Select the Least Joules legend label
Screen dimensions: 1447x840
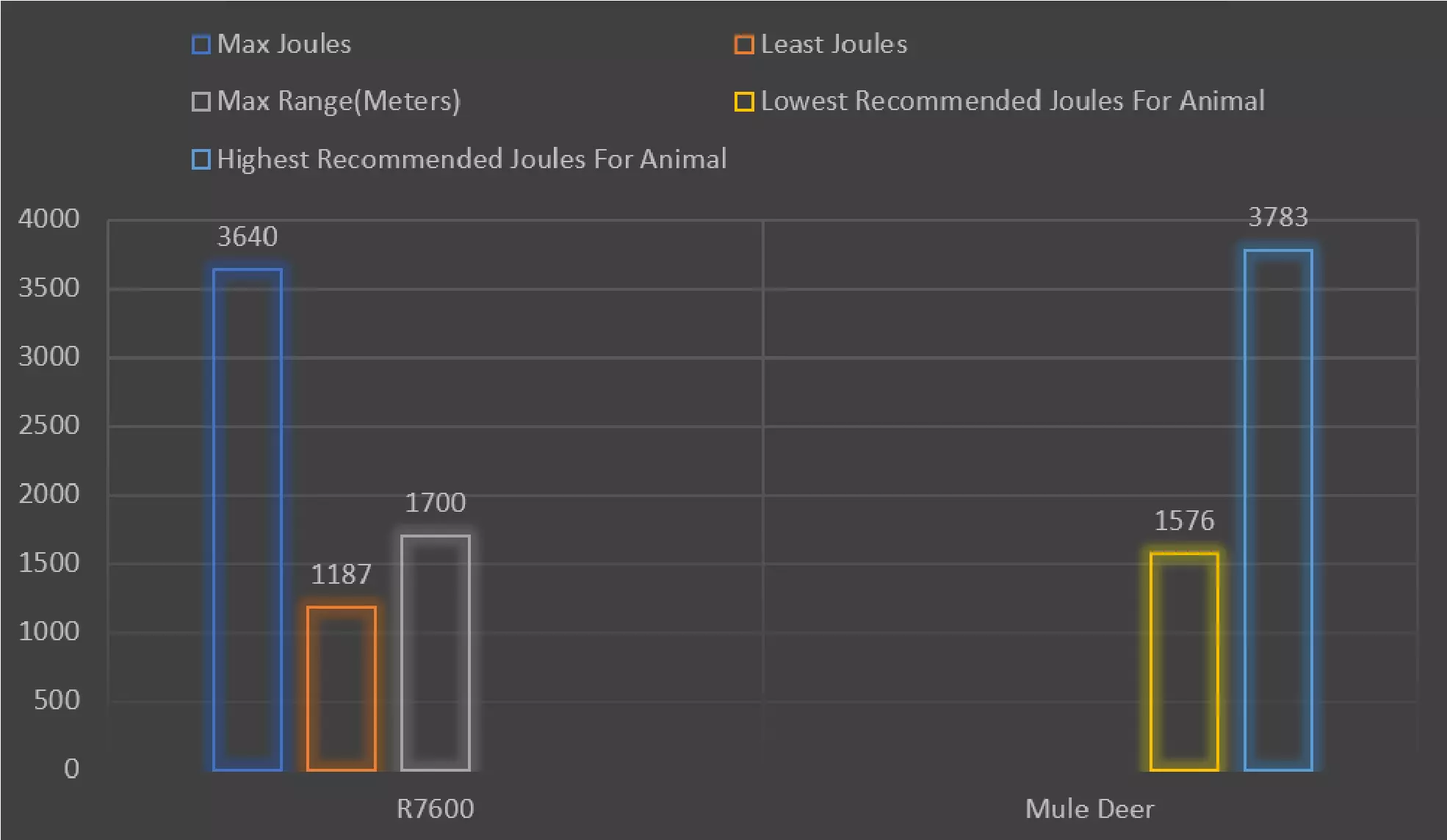[834, 44]
